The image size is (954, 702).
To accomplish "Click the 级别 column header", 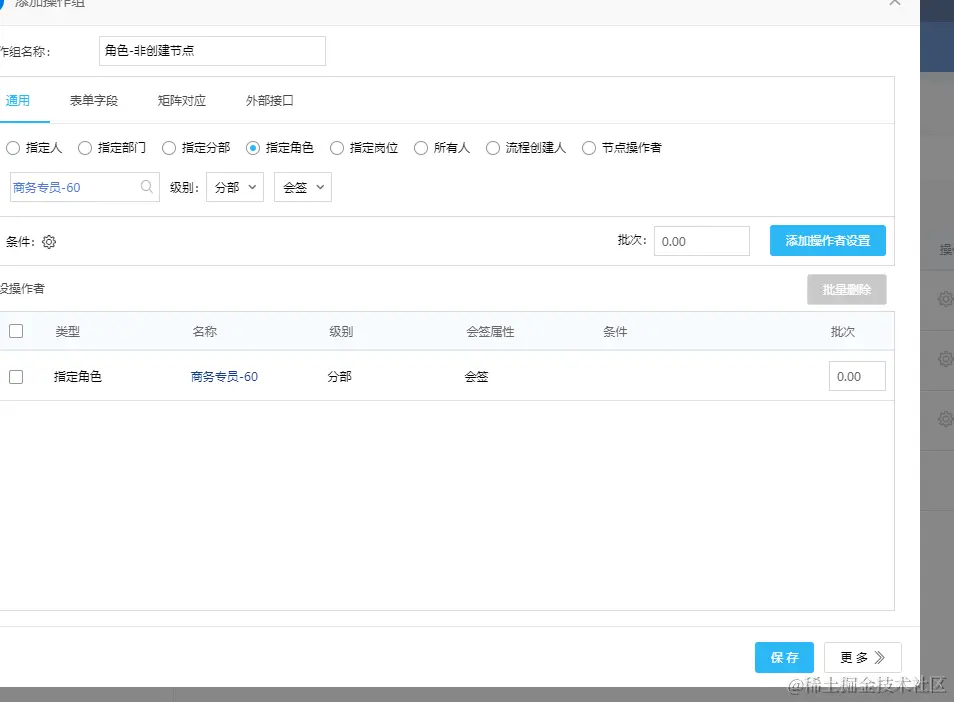I will point(341,332).
